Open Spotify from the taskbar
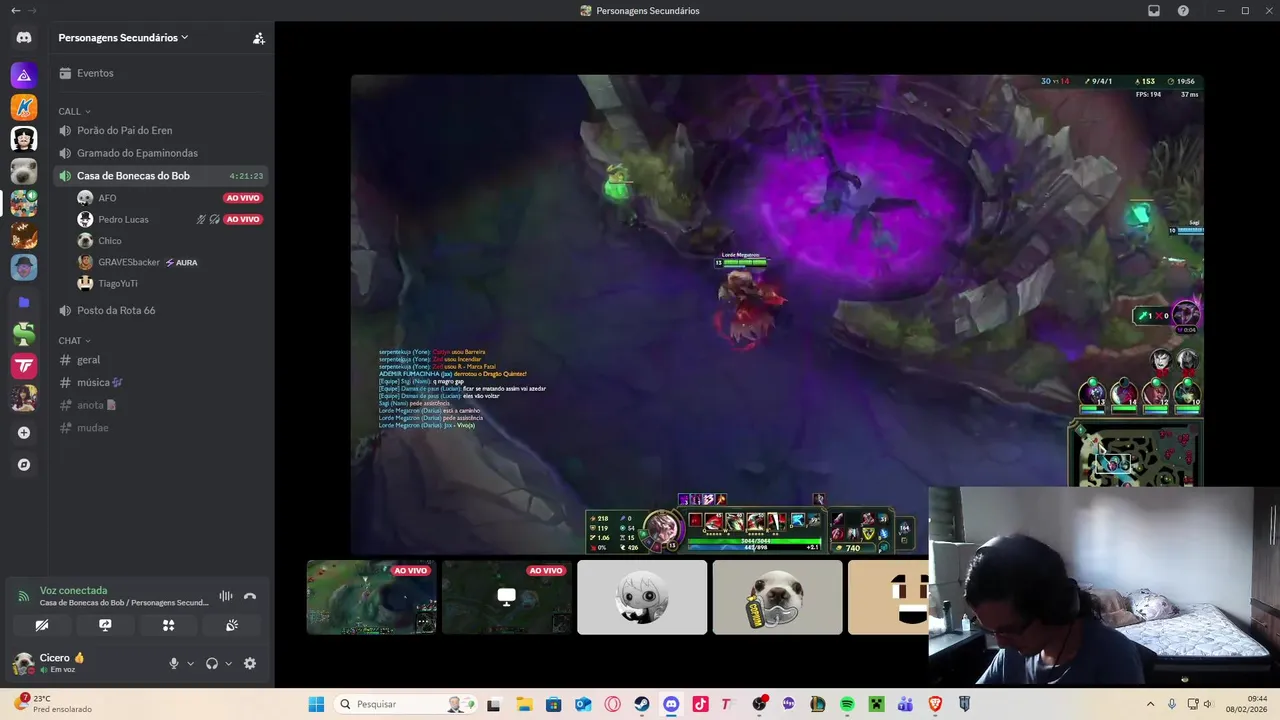1280x720 pixels. coord(847,704)
